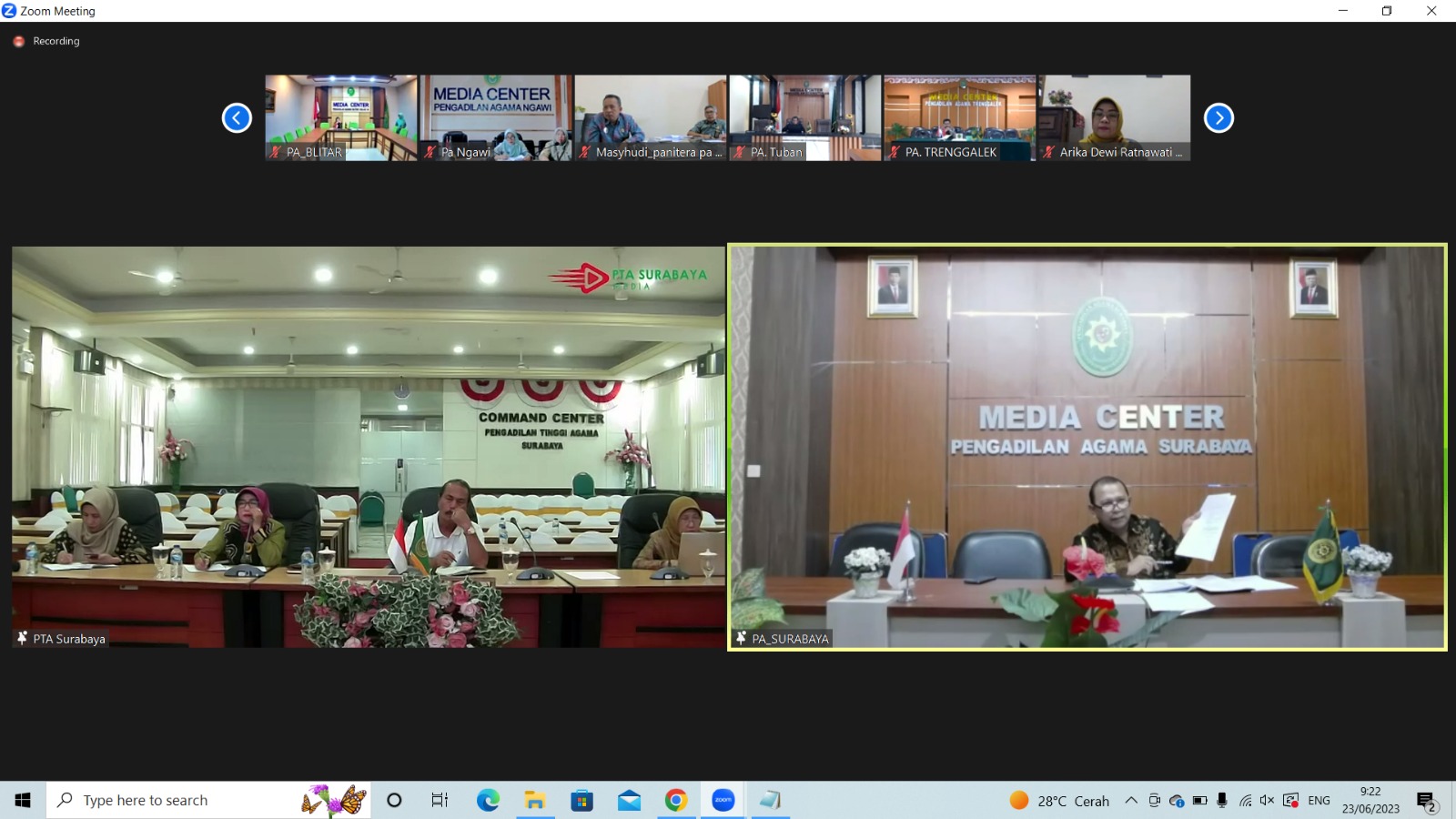The image size is (1456, 819).
Task: Select the Arika Dewi Ratnawati thumbnail
Action: [x=1115, y=117]
